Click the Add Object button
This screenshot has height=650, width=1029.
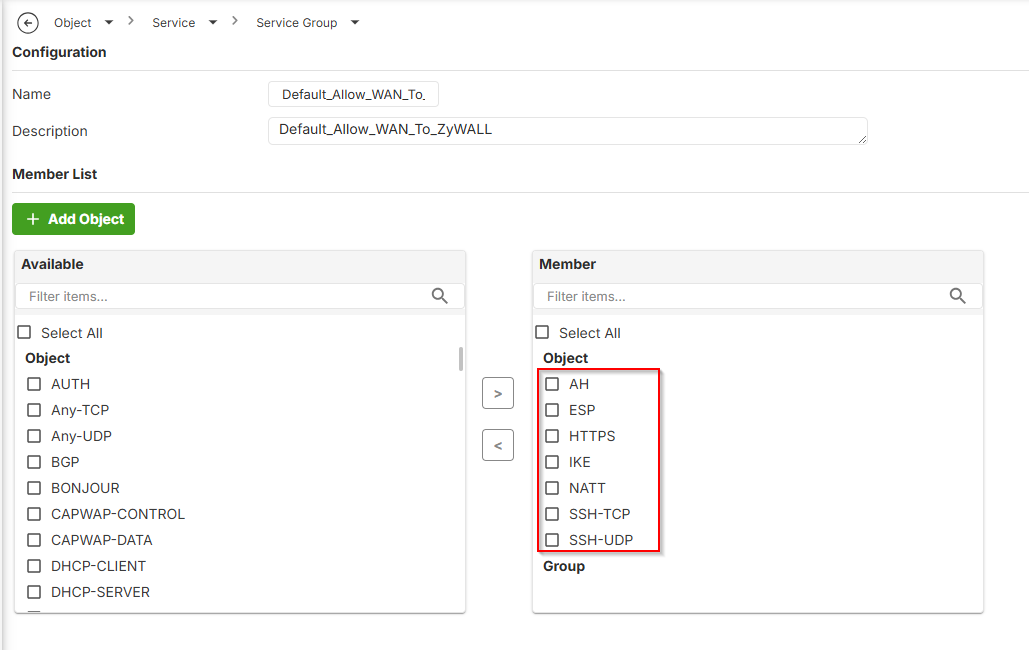point(74,219)
